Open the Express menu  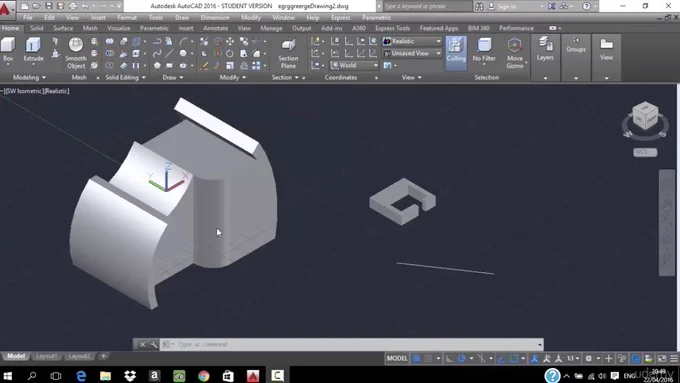340,18
